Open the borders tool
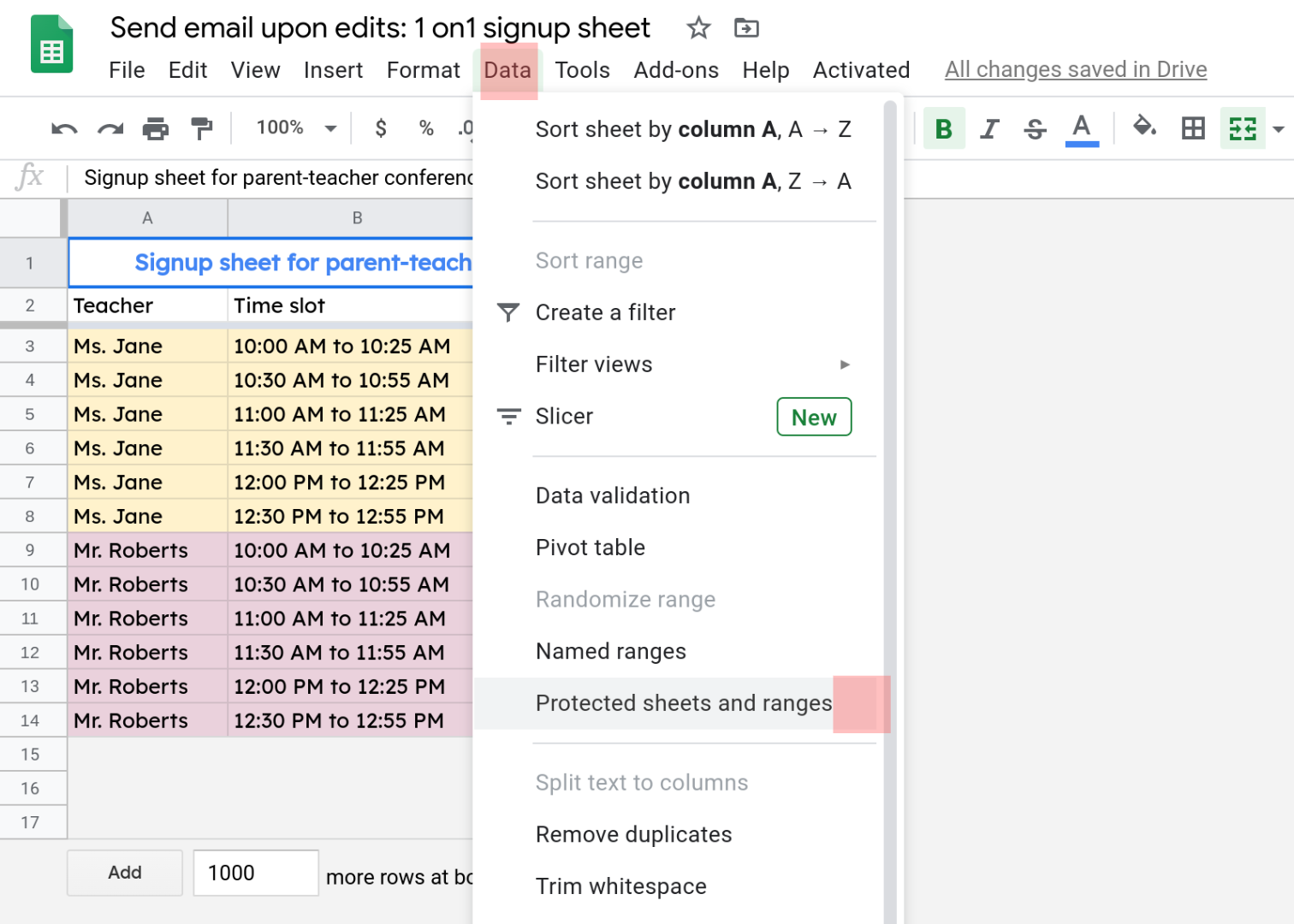This screenshot has width=1294, height=924. 1193,128
